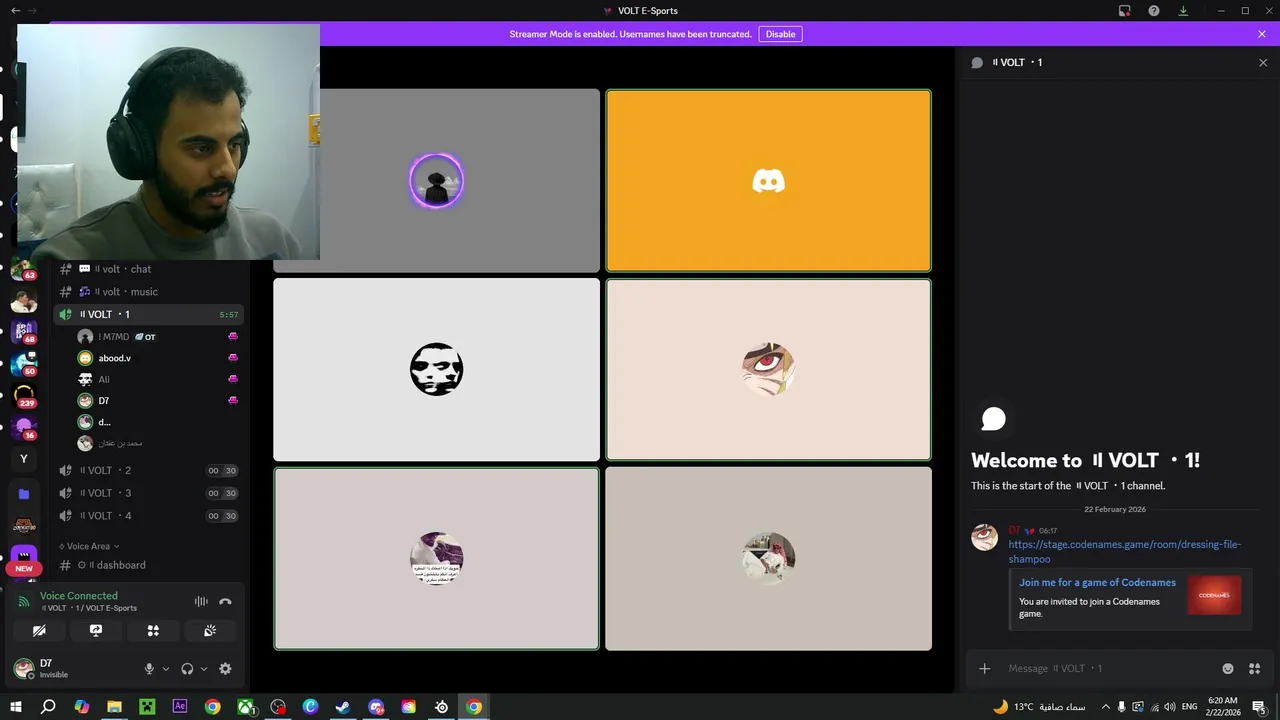Screen dimensions: 1280x720
Task: Open activities launcher in voice panel
Action: 153,631
